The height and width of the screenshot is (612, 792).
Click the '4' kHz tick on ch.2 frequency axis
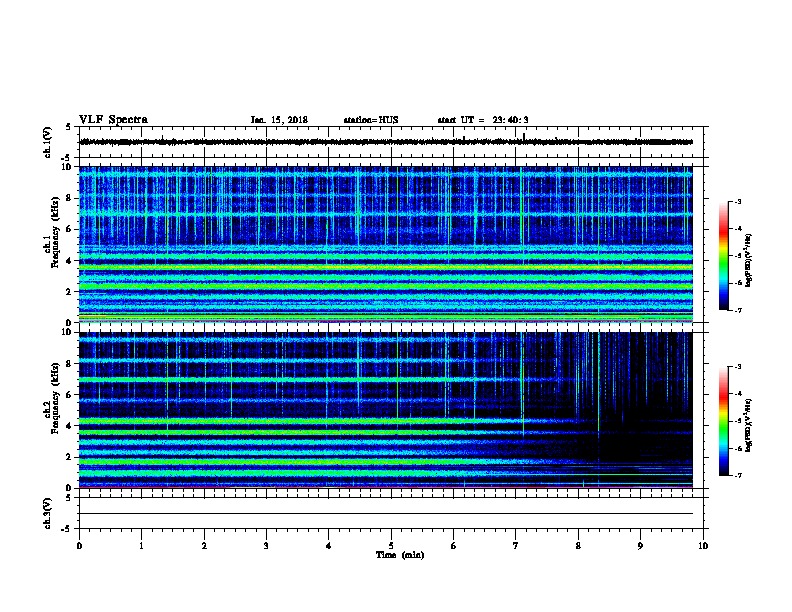[x=69, y=426]
